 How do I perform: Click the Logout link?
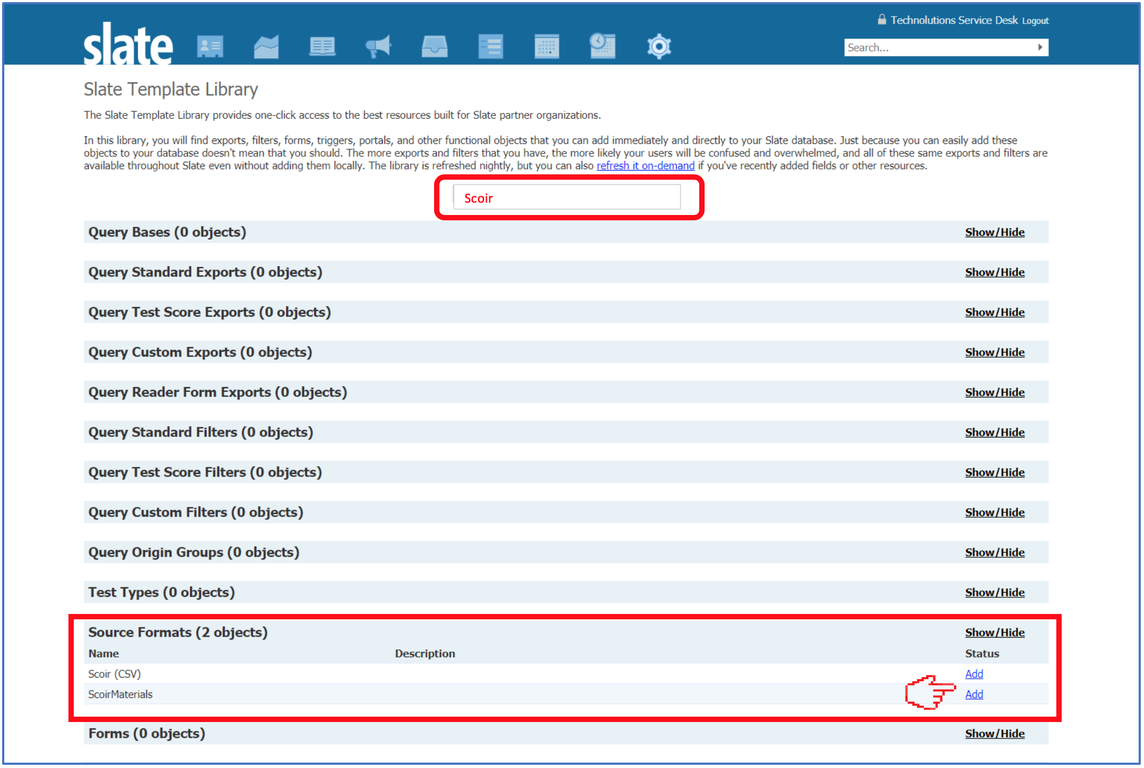tap(1035, 21)
